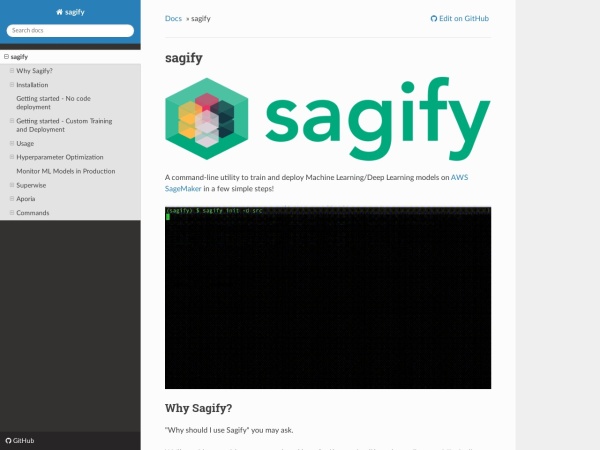
Task: Open Aporia section in sidebar
Action: pos(26,199)
